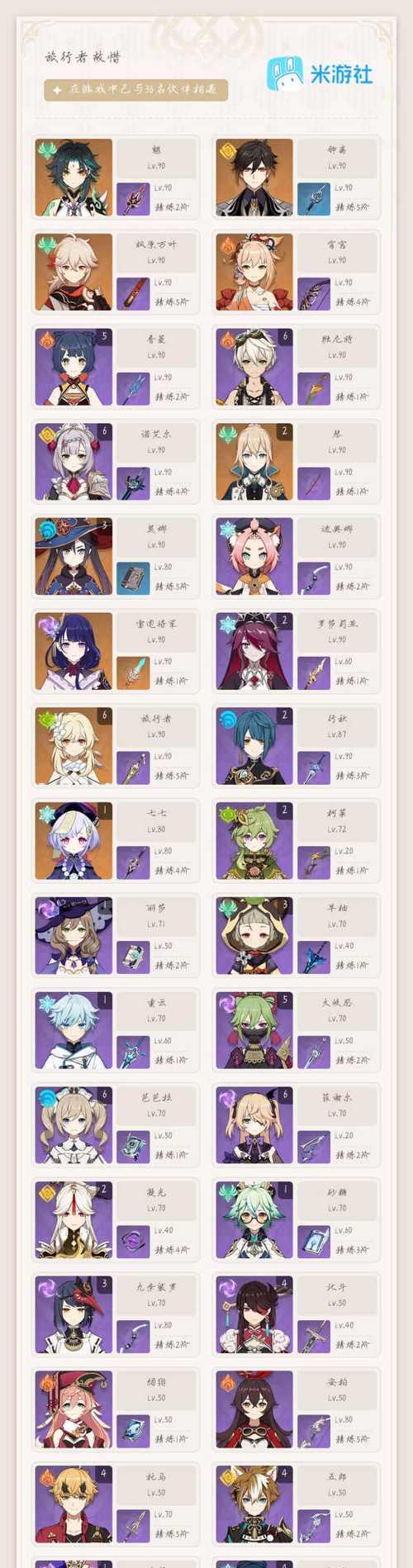The width and height of the screenshot is (413, 1568).
Task: Open the blonde 旅行者 character portrait
Action: pos(74,746)
